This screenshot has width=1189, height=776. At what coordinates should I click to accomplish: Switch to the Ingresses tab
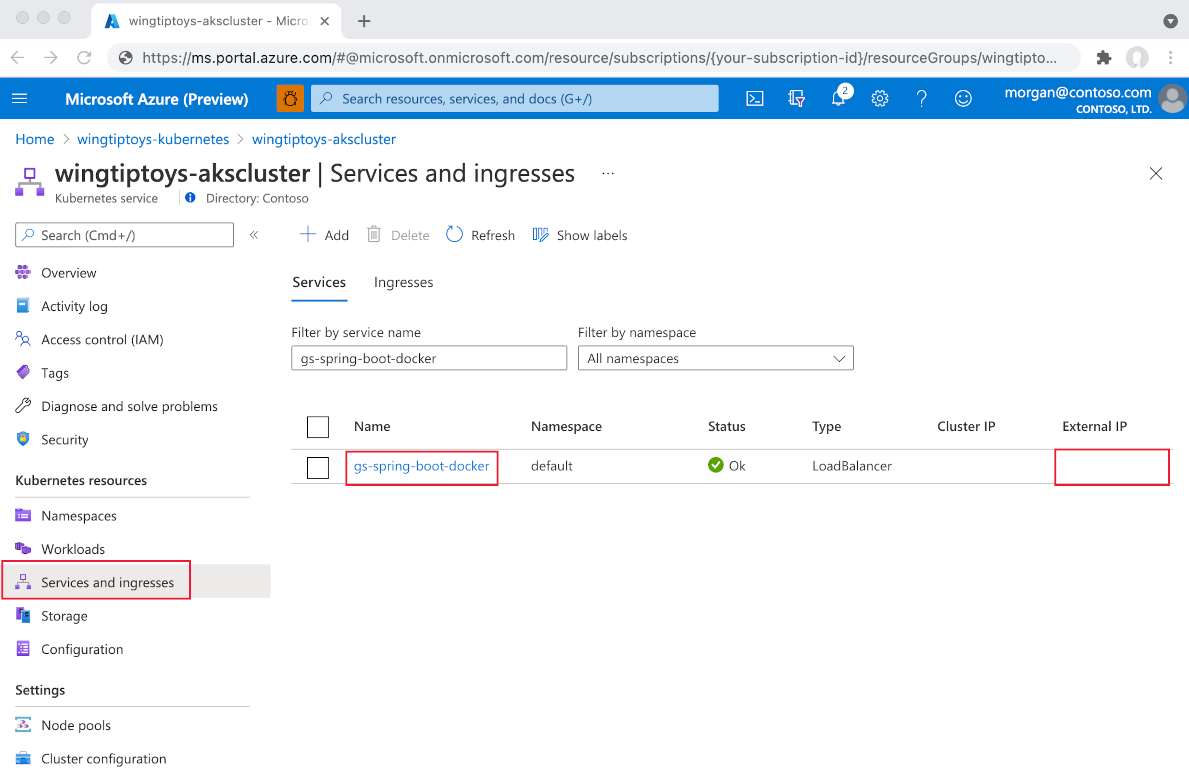pos(403,282)
